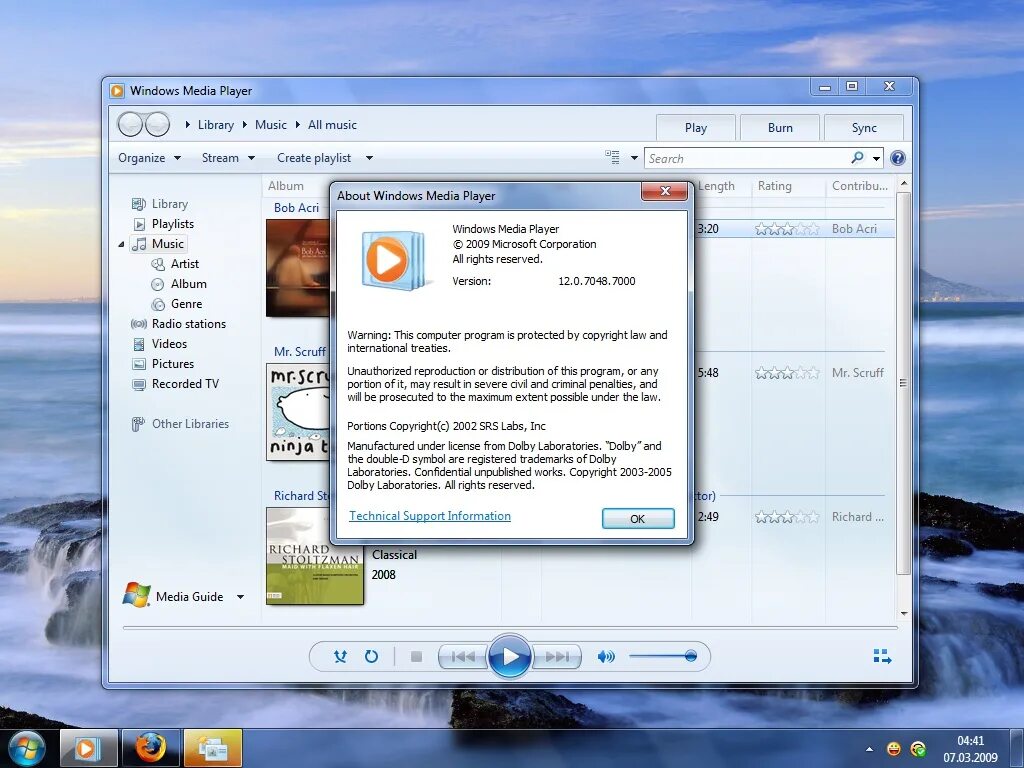Select the Mr. Scruff ninja tuna album art
This screenshot has height=768, width=1024.
pos(298,412)
